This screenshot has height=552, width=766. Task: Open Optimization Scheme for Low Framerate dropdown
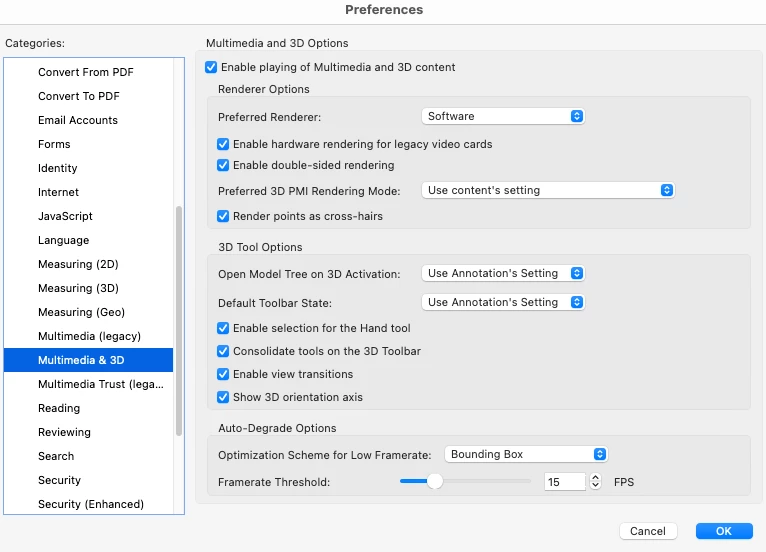tap(526, 454)
